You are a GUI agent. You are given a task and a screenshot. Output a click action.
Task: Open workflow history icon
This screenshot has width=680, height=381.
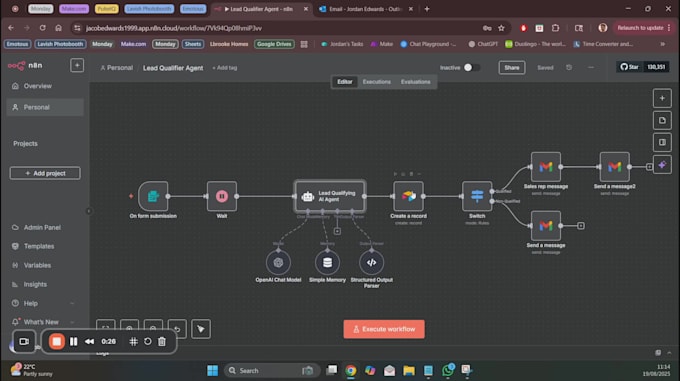tap(569, 68)
